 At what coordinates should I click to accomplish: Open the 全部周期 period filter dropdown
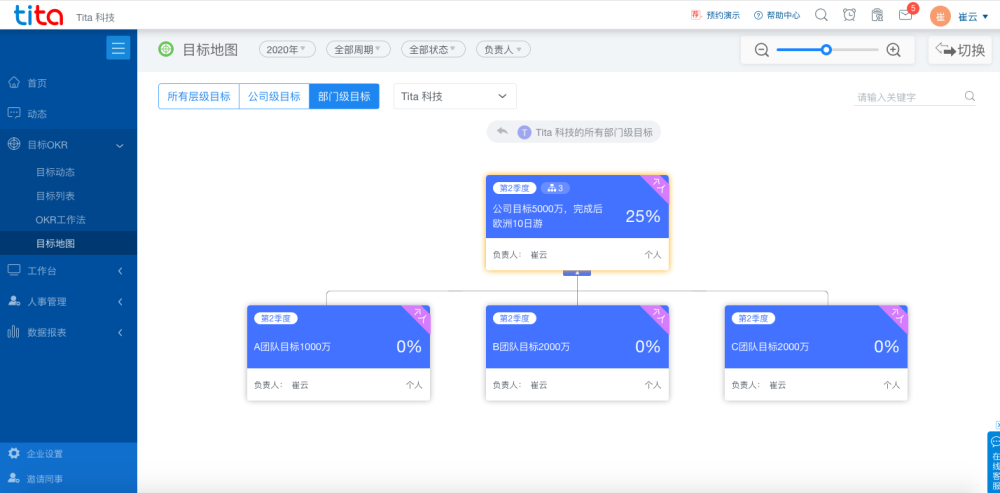click(358, 49)
